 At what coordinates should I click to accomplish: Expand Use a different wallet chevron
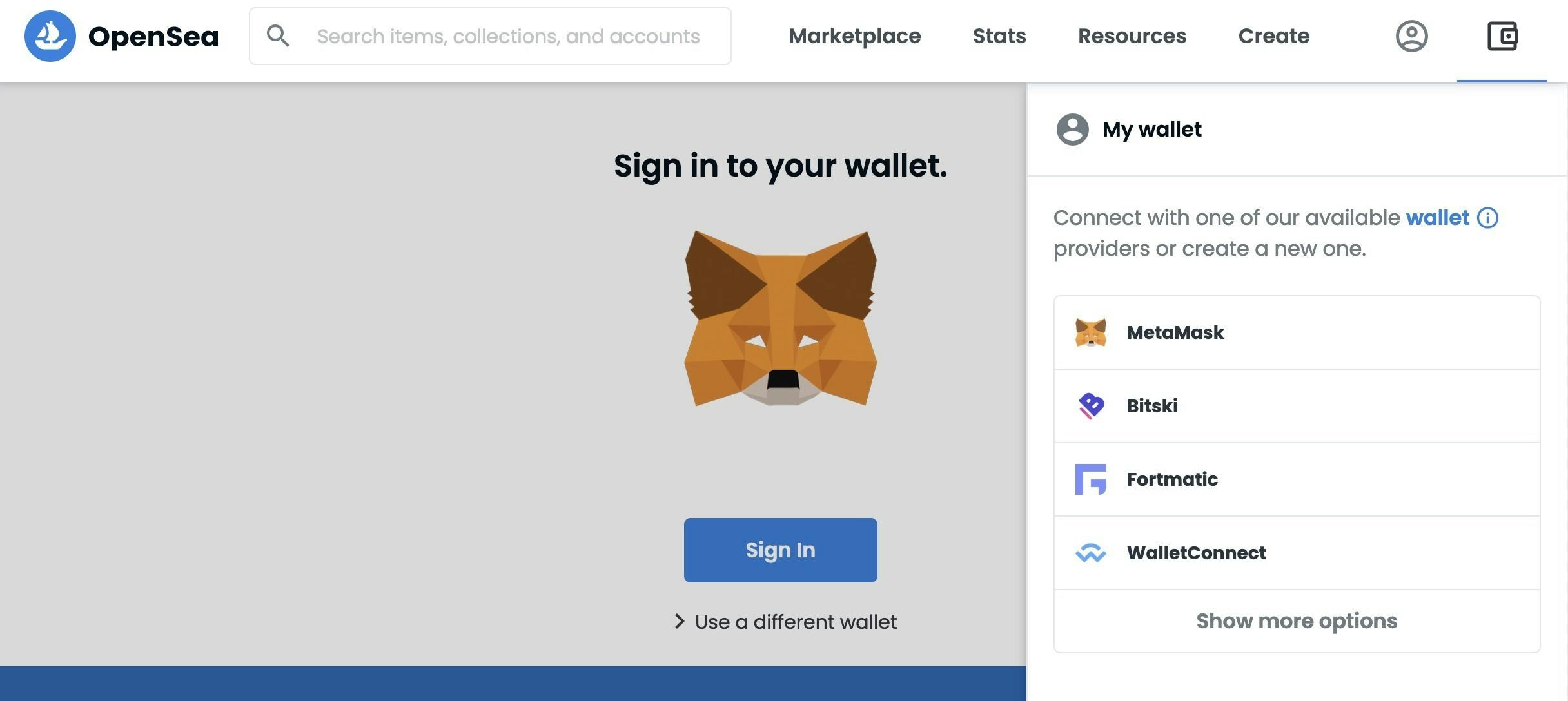coord(679,621)
